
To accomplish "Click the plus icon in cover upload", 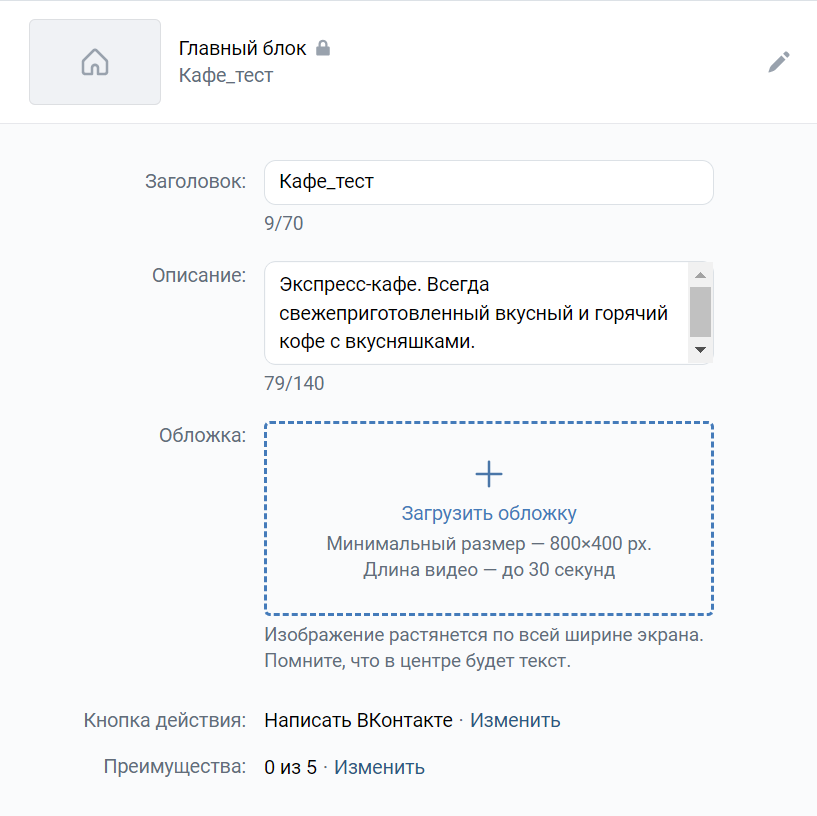I will coord(489,474).
